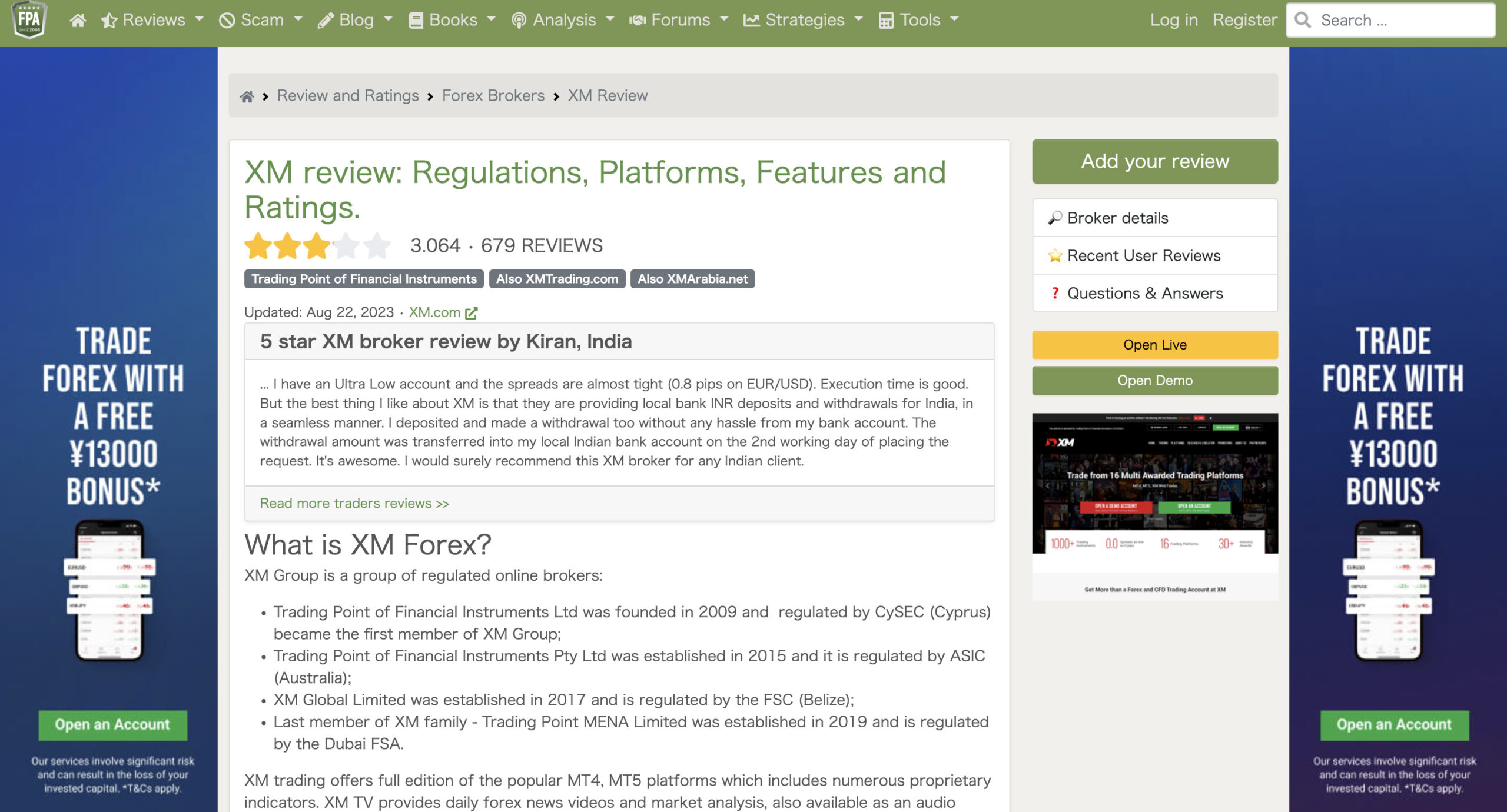Screen dimensions: 1507x812
Task: Expand the Books dropdown arrow
Action: (492, 19)
